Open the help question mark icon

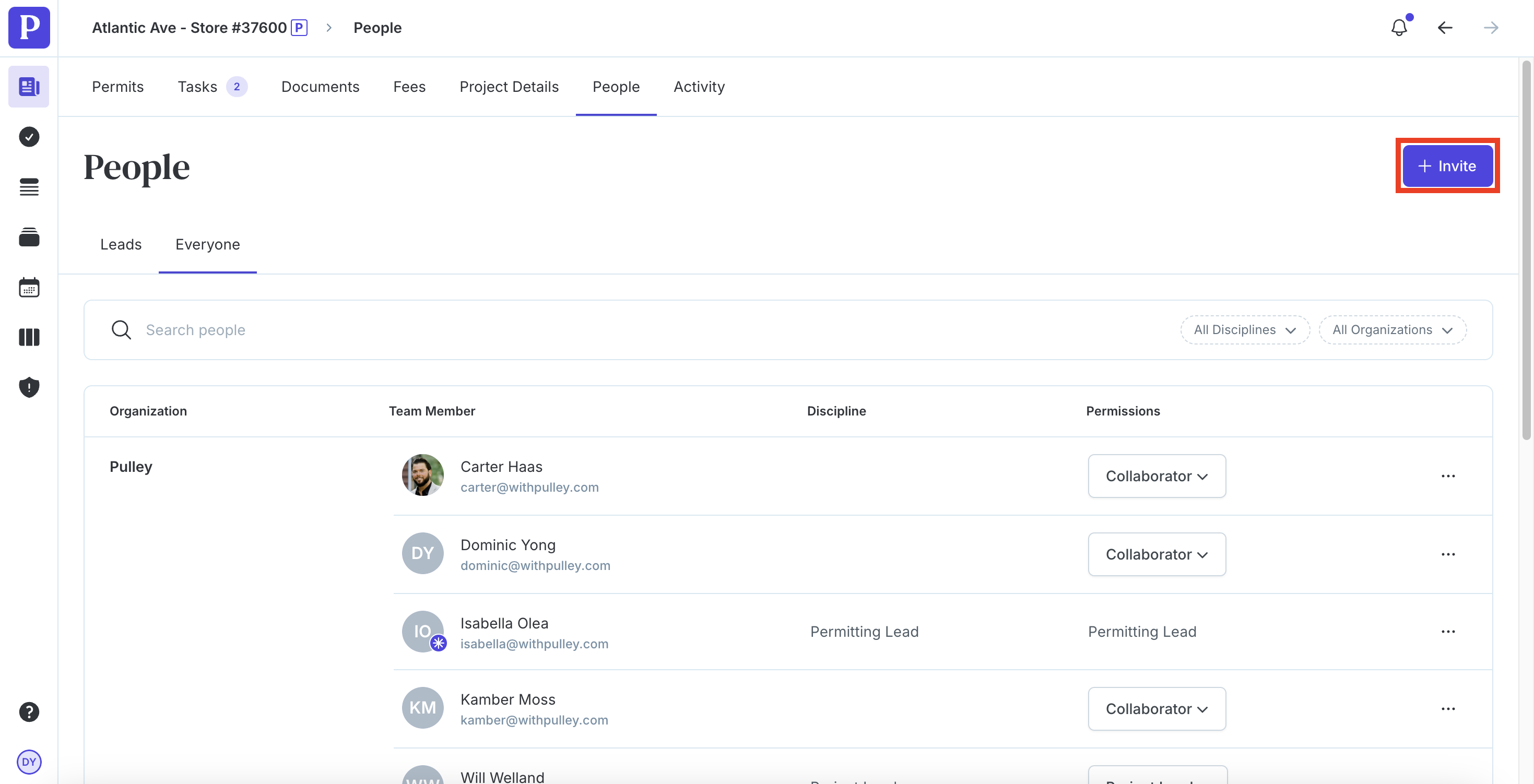(29, 712)
